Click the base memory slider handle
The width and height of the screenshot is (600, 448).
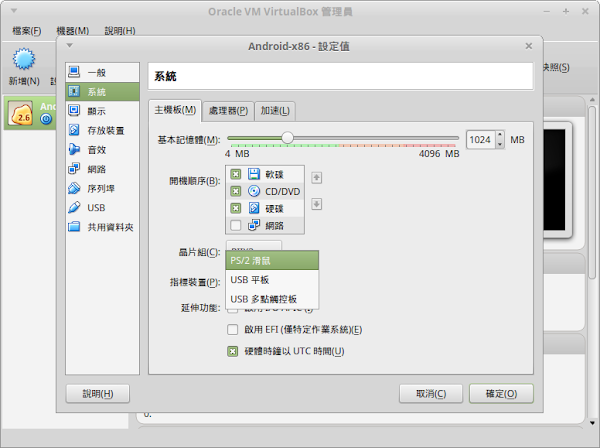point(287,138)
